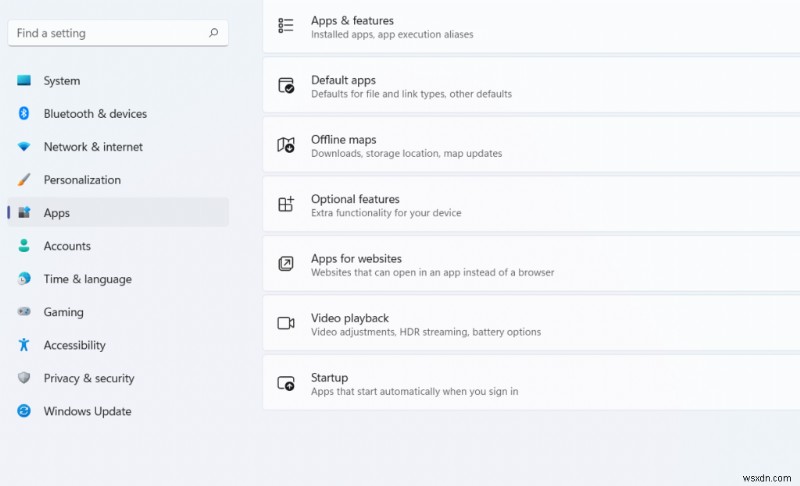The height and width of the screenshot is (486, 800).
Task: Click the Apps for websites icon
Action: [x=286, y=264]
